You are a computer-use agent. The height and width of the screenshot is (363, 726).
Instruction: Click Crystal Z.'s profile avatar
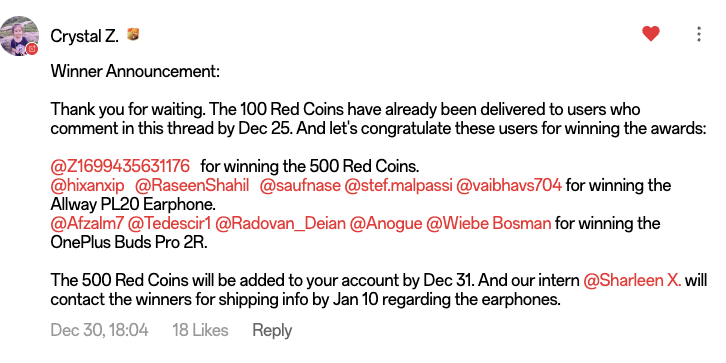point(19,37)
